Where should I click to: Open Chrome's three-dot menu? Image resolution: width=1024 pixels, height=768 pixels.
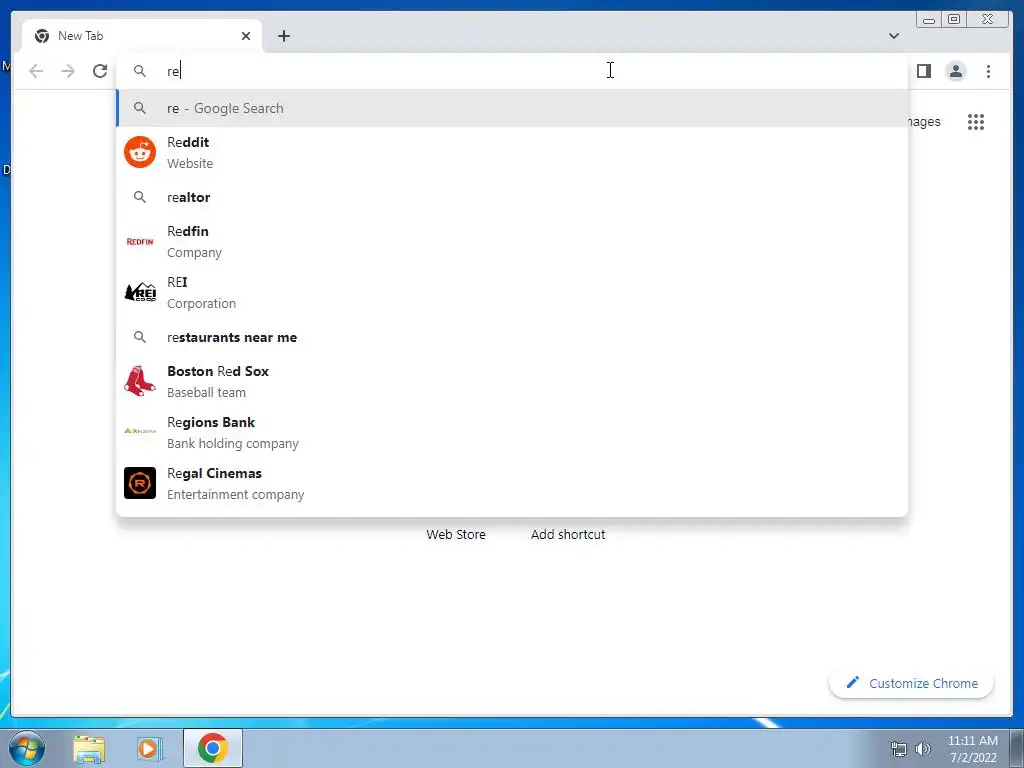[x=988, y=71]
